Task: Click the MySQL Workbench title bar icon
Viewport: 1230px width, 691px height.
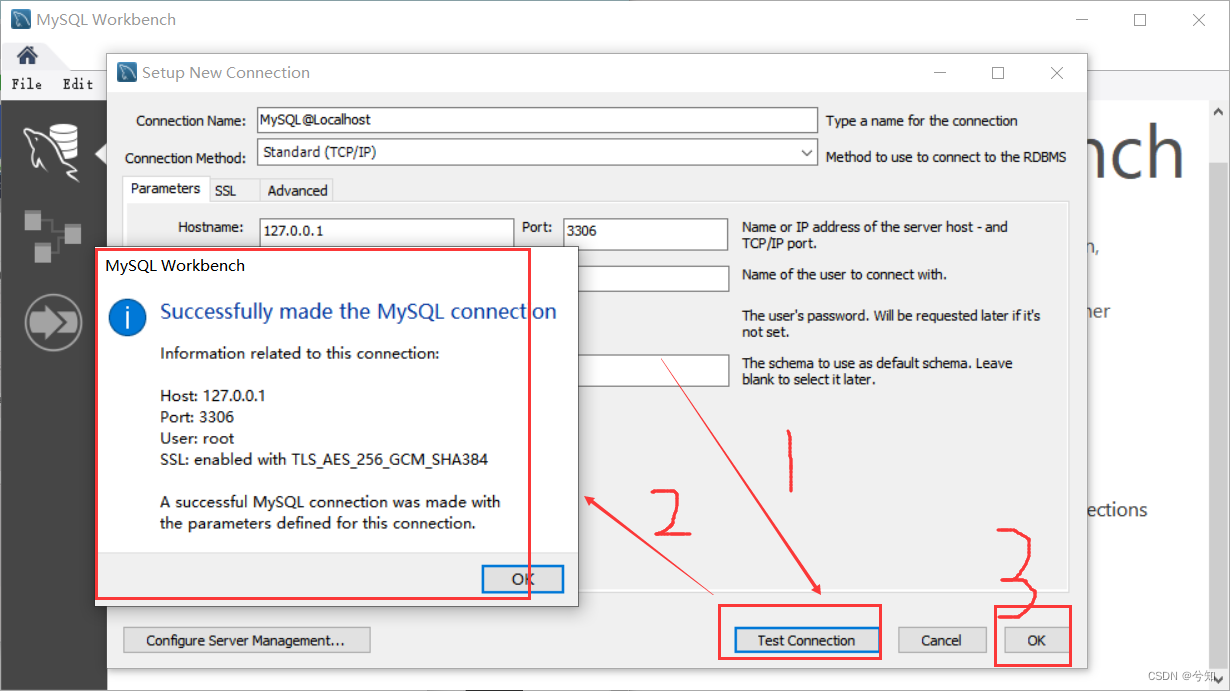Action: [x=20, y=19]
